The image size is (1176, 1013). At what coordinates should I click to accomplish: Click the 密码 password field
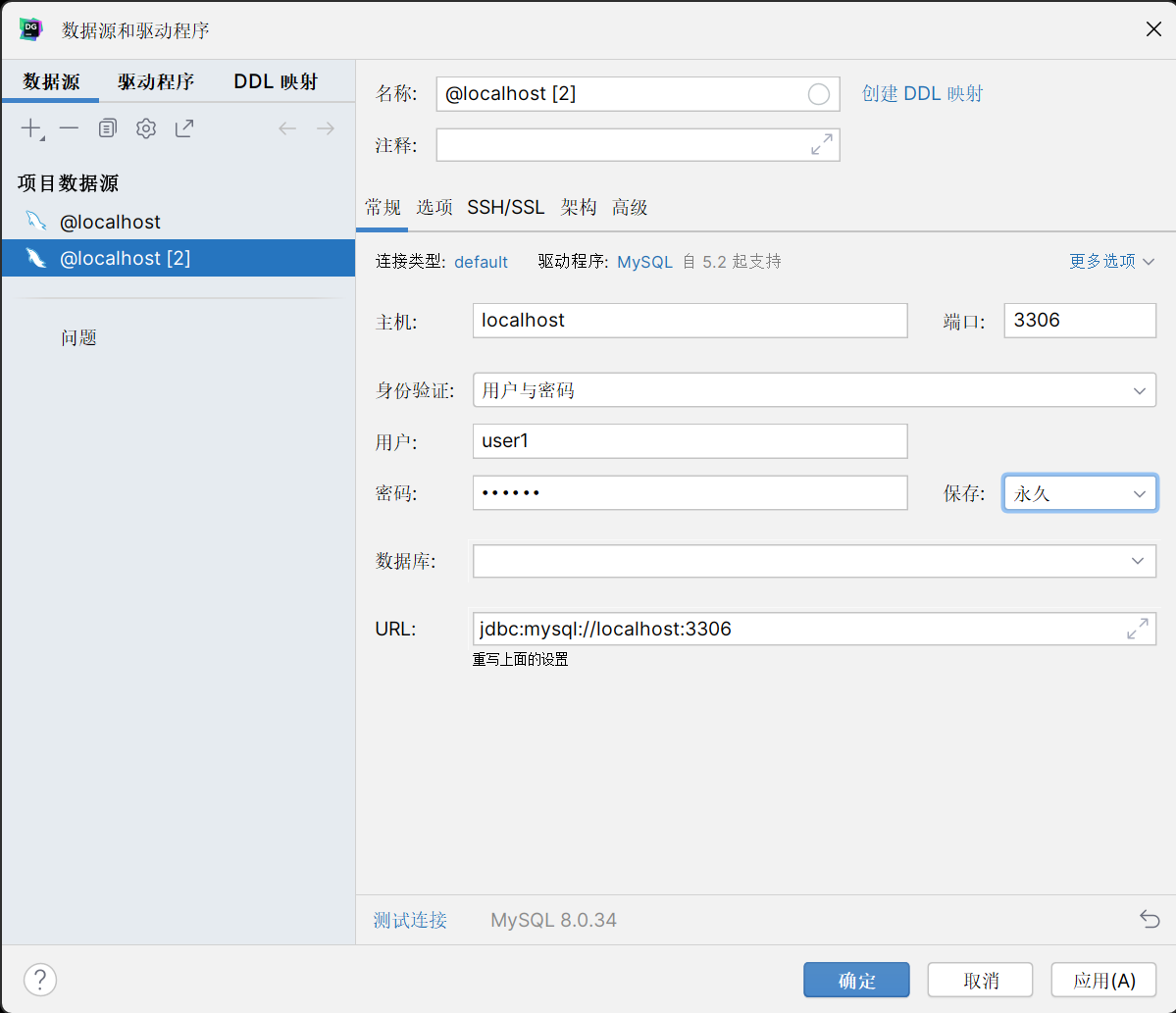pos(690,492)
